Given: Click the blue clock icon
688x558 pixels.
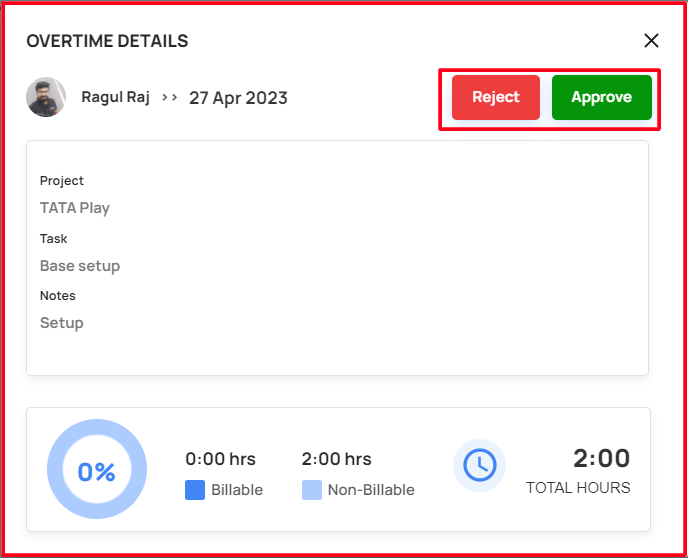Looking at the screenshot, I should coord(480,465).
